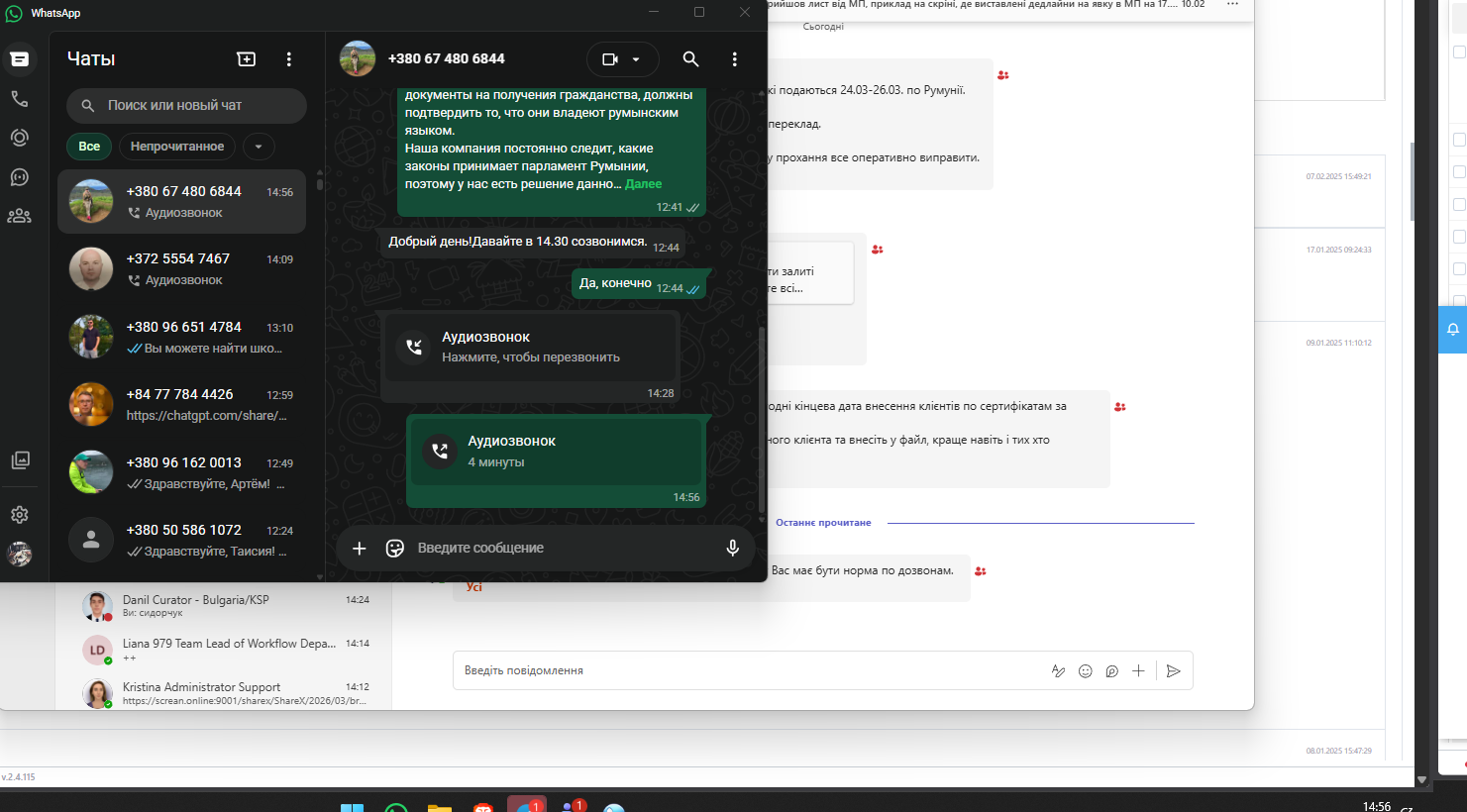Screen dimensions: 1467x812
Task: Select the 17.01.2025 09:24:33 timestamp row
Action: coord(1338,250)
